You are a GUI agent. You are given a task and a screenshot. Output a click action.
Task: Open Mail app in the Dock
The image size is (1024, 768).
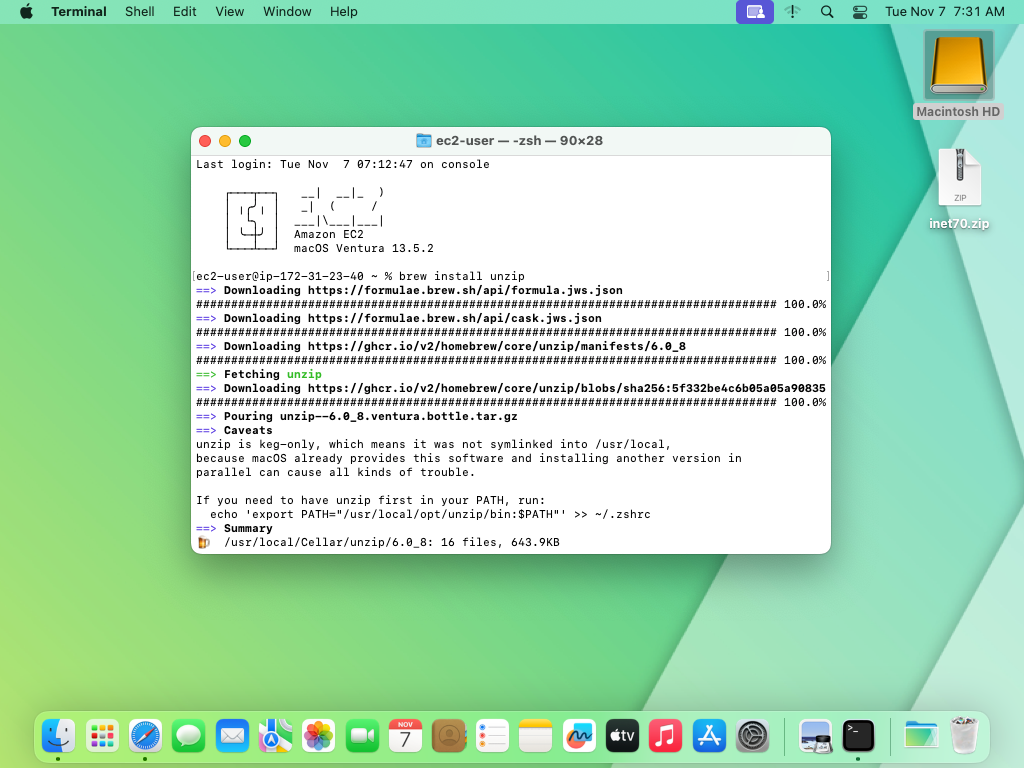click(232, 735)
